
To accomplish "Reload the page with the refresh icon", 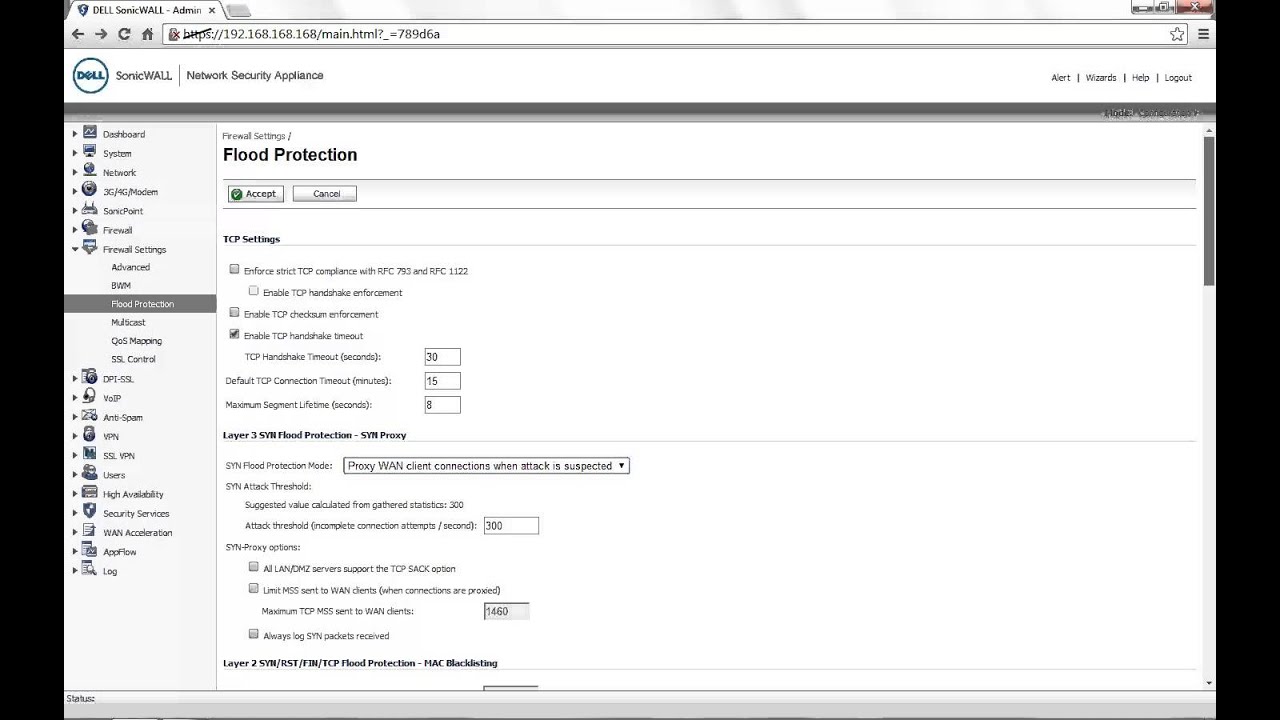I will [x=124, y=34].
